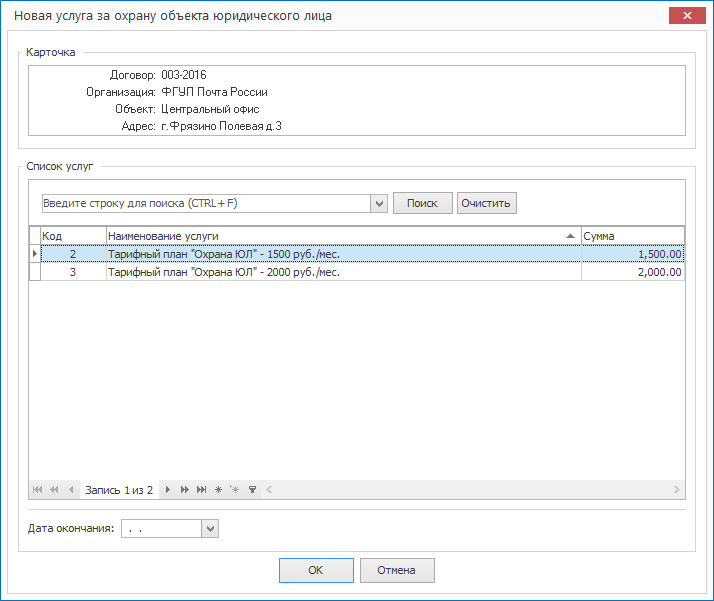This screenshot has width=714, height=601.
Task: Go to previous record arrow
Action: click(71, 489)
